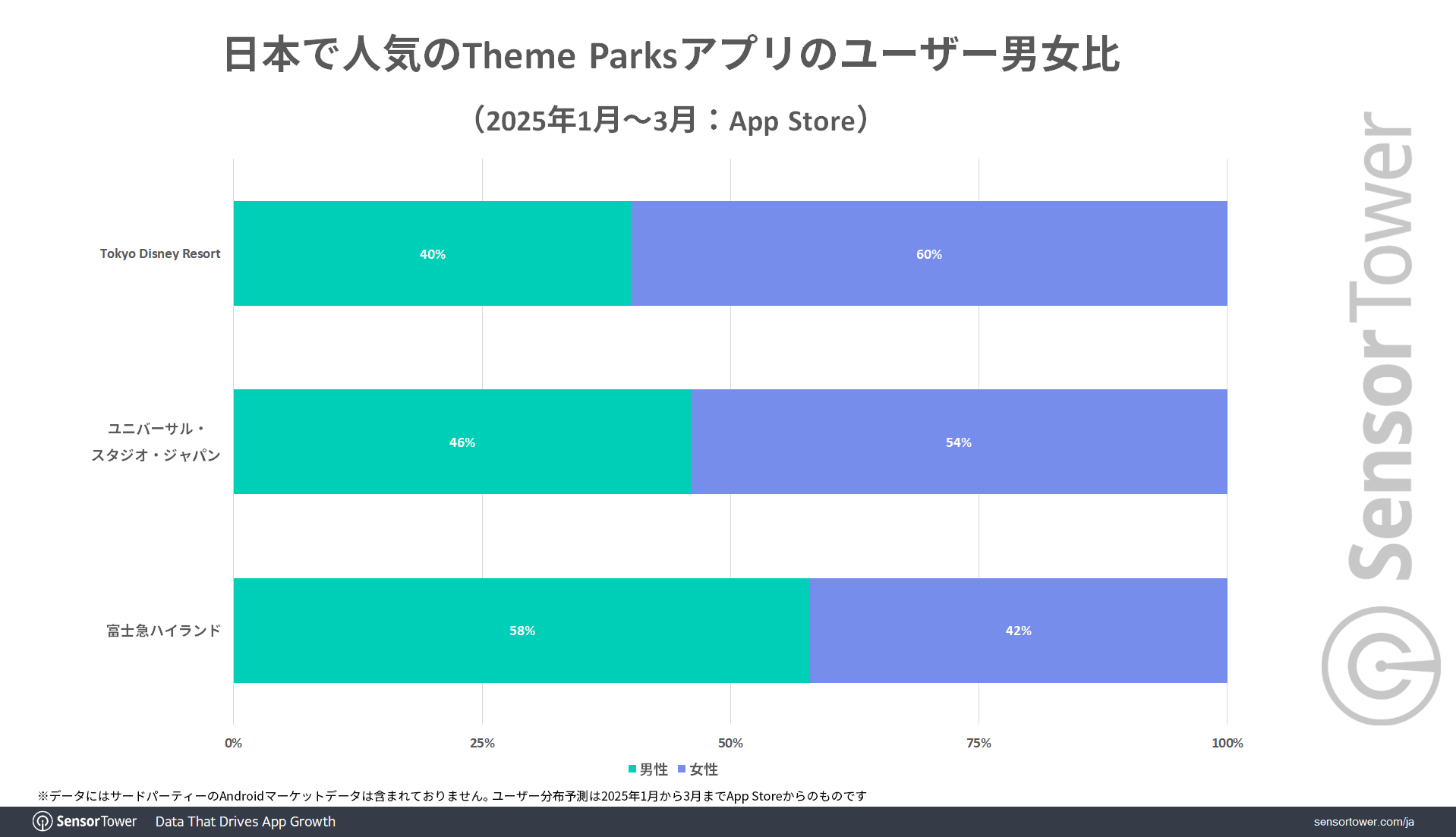
Task: Click the 100% x-axis tick label
Action: [x=1227, y=743]
